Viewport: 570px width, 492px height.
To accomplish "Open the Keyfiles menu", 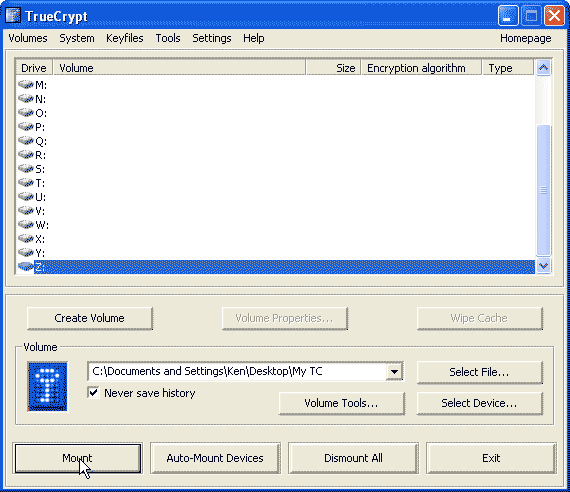I will tap(125, 38).
